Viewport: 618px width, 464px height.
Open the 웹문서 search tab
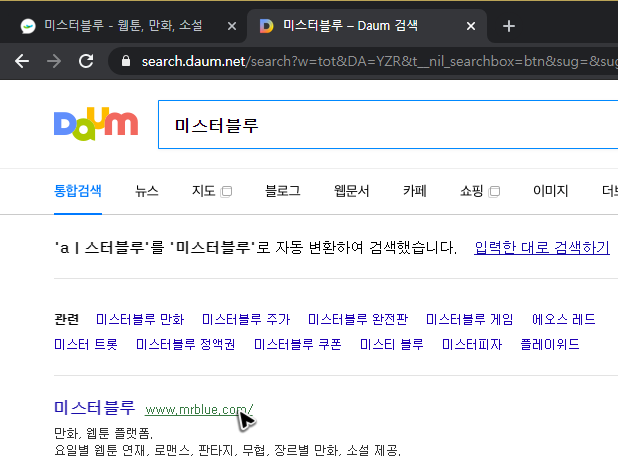click(x=352, y=191)
